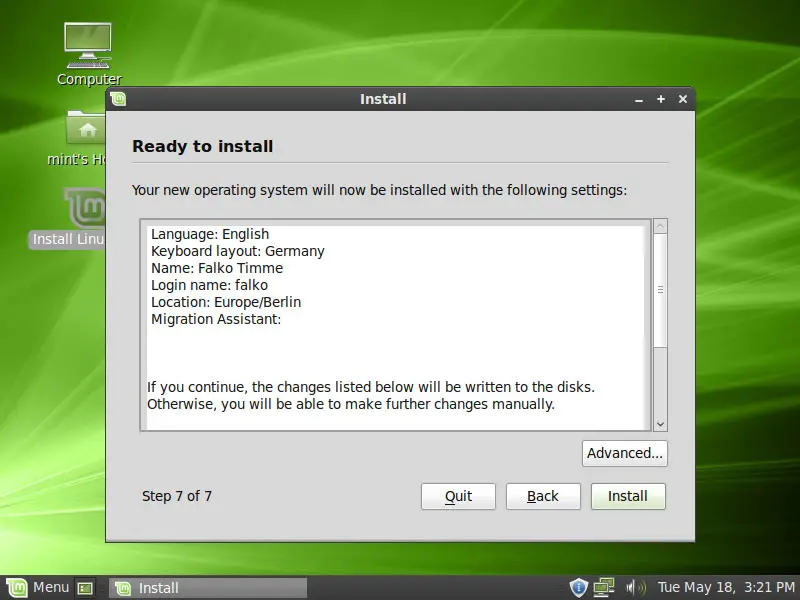
Task: Click the clock showing Tue May 18
Action: (x=726, y=587)
